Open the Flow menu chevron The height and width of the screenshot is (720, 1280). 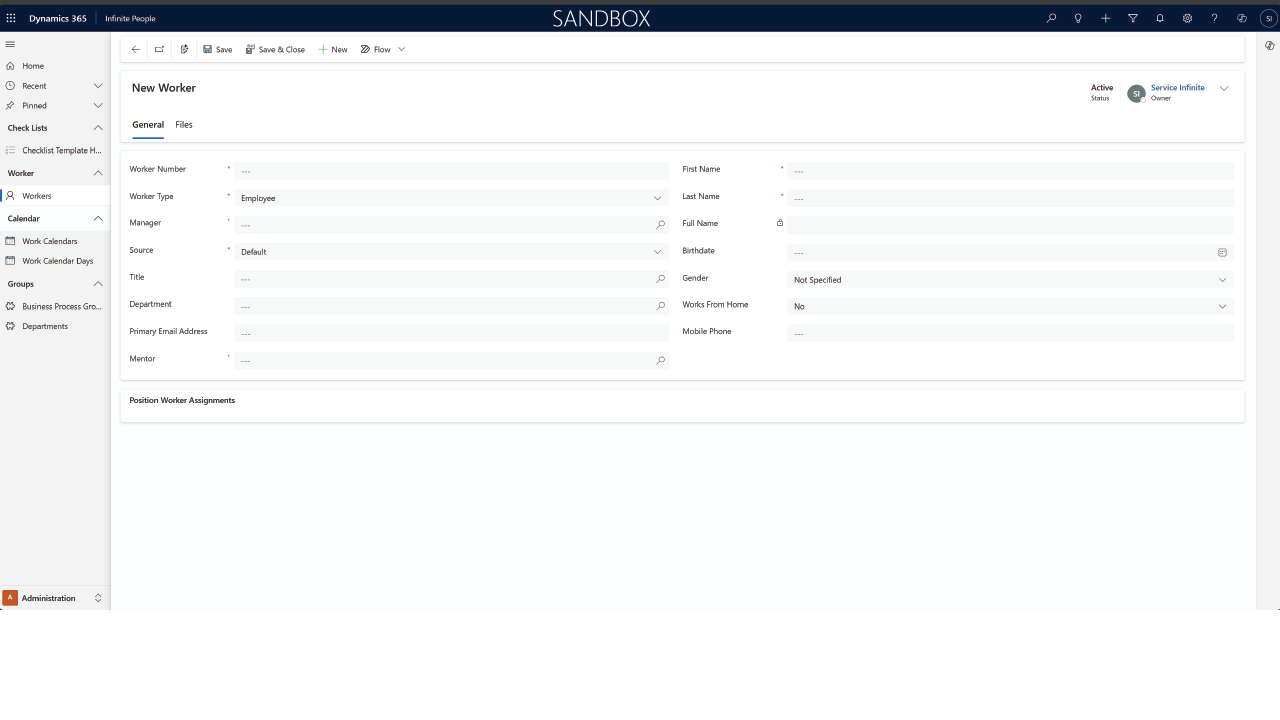[x=402, y=49]
